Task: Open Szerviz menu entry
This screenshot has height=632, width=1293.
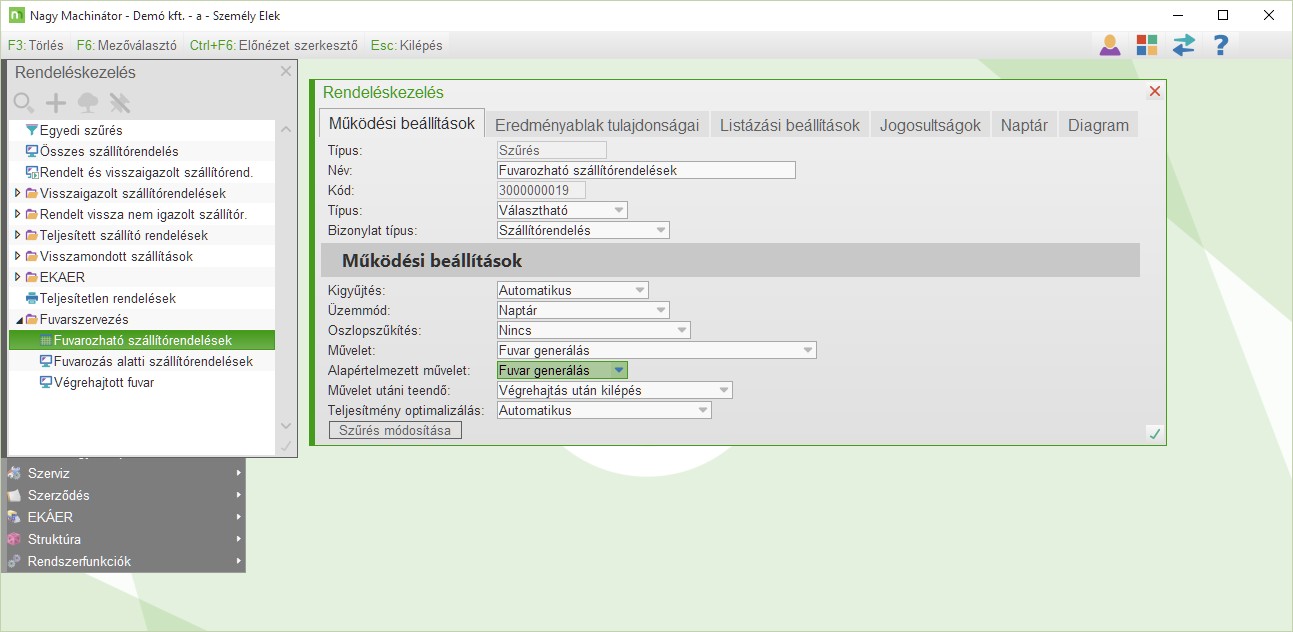Action: coord(124,473)
